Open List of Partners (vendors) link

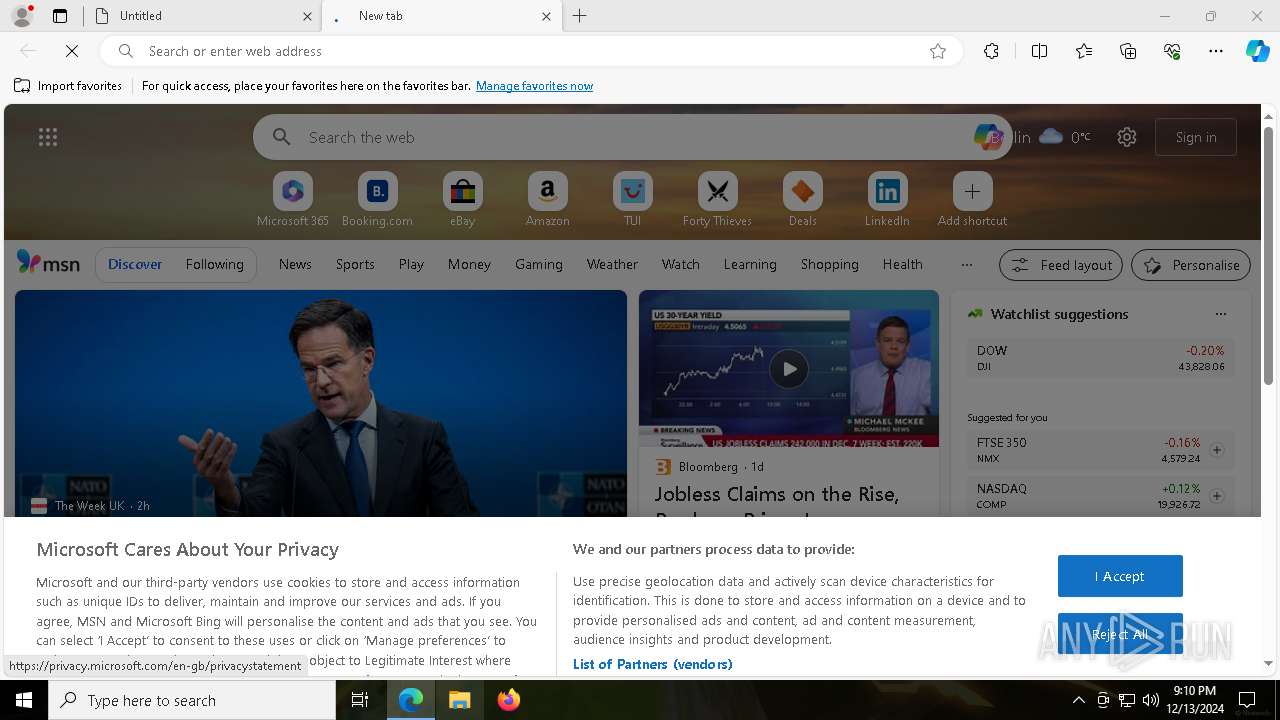(x=653, y=664)
